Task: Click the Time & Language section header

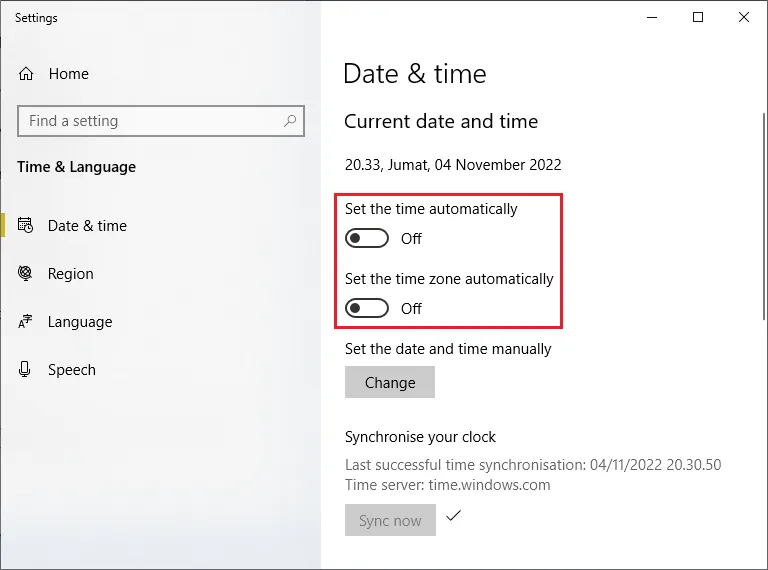Action: (76, 167)
